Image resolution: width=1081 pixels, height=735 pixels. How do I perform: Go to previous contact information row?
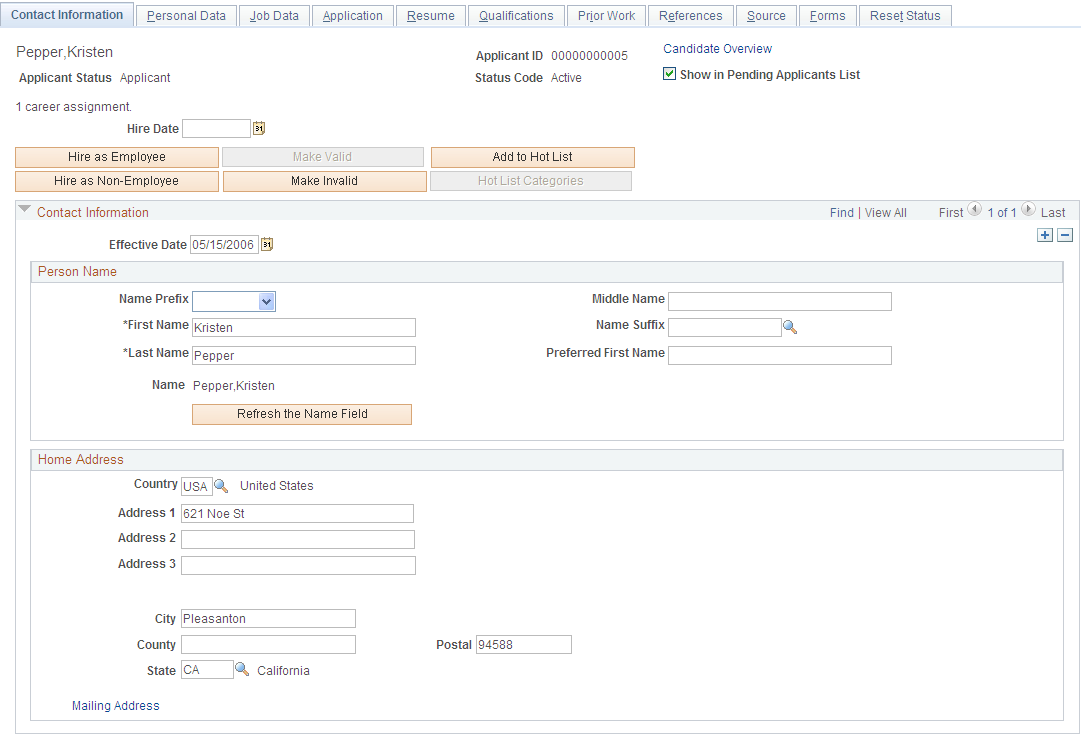pos(974,209)
